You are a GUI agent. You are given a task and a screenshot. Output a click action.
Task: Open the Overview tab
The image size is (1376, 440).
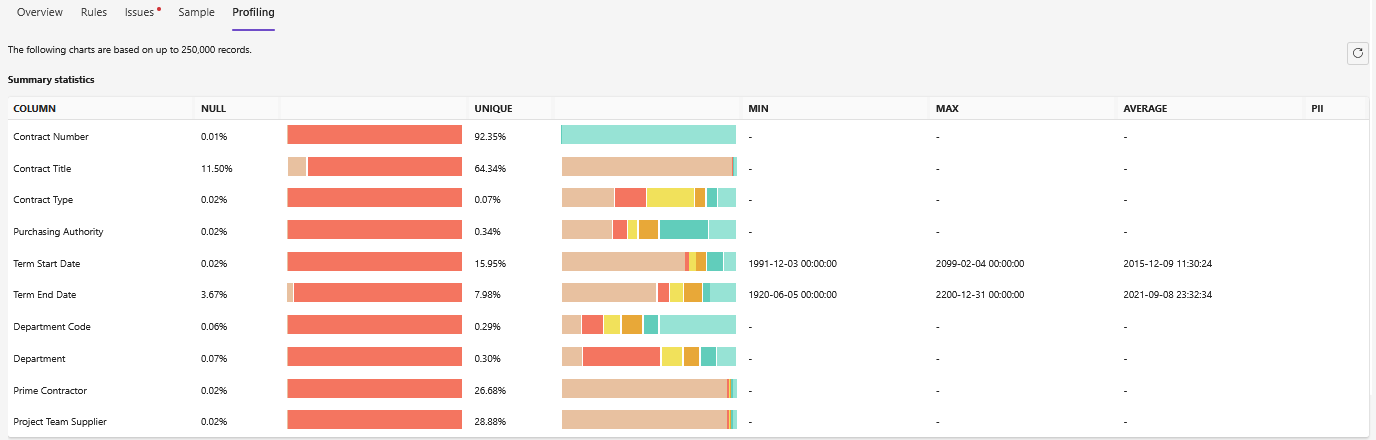[x=40, y=12]
